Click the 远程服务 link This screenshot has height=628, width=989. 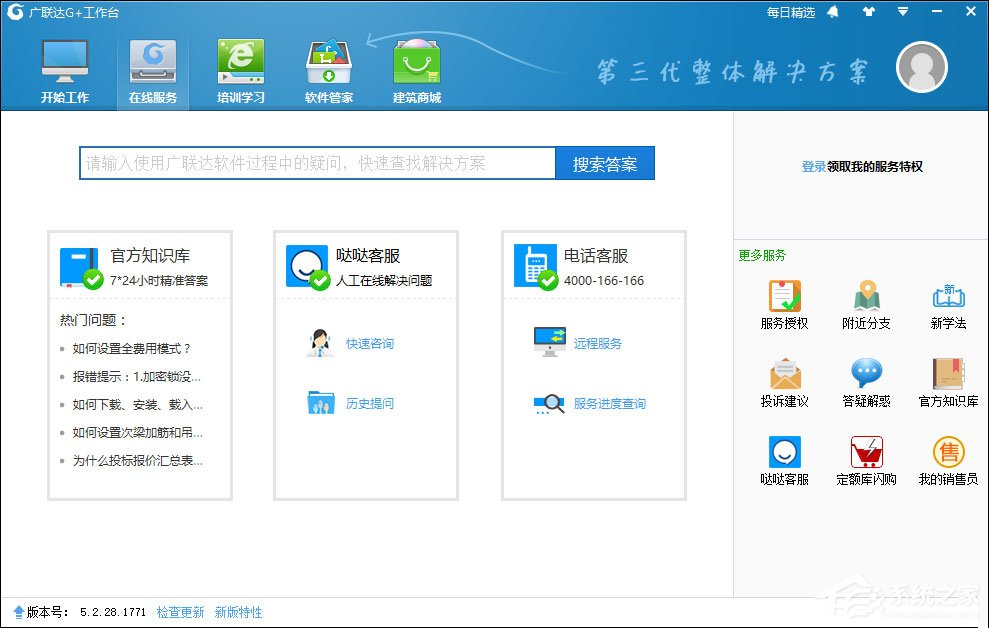[597, 344]
